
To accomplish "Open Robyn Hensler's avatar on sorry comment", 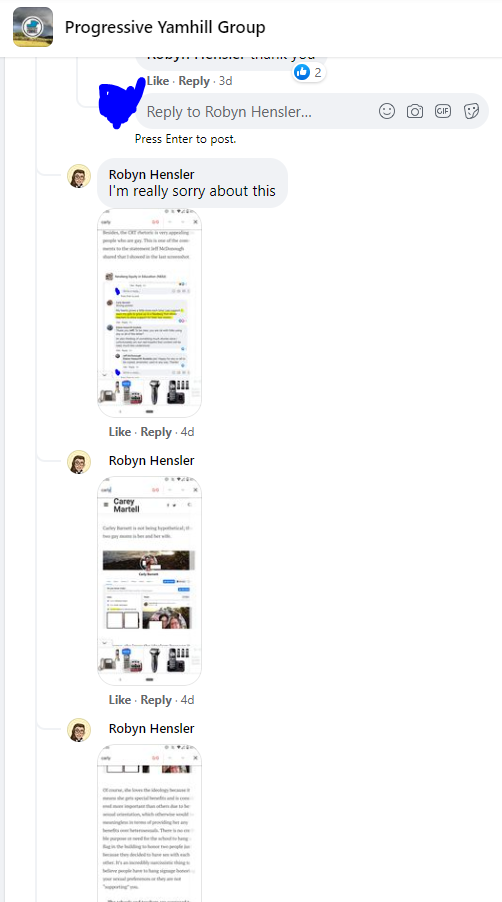I will coord(79,176).
